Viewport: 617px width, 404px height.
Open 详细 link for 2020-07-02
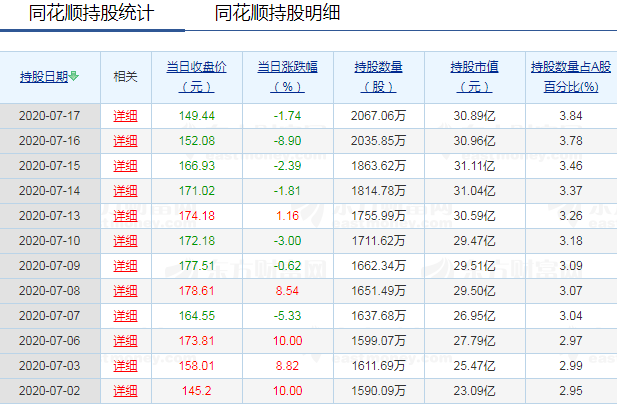[125, 391]
